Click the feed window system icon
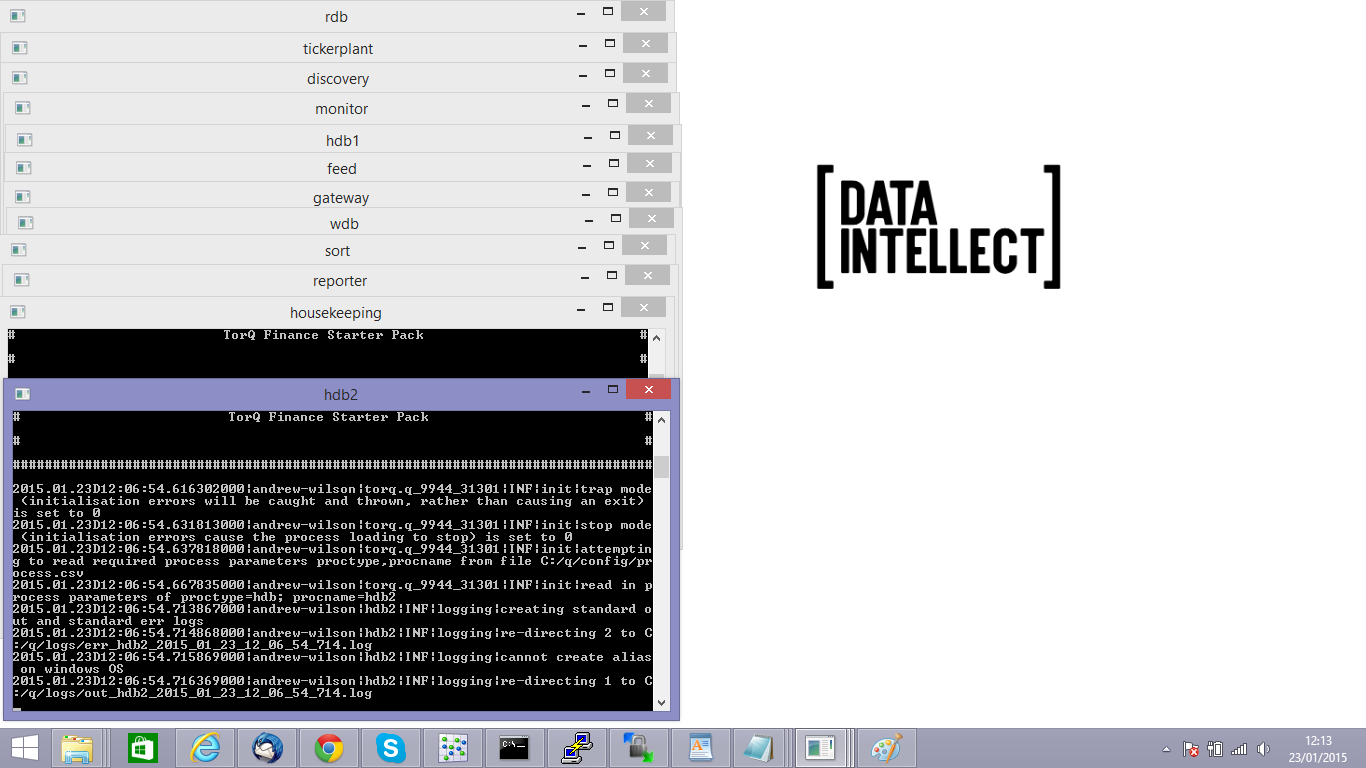1366x768 pixels. click(23, 168)
